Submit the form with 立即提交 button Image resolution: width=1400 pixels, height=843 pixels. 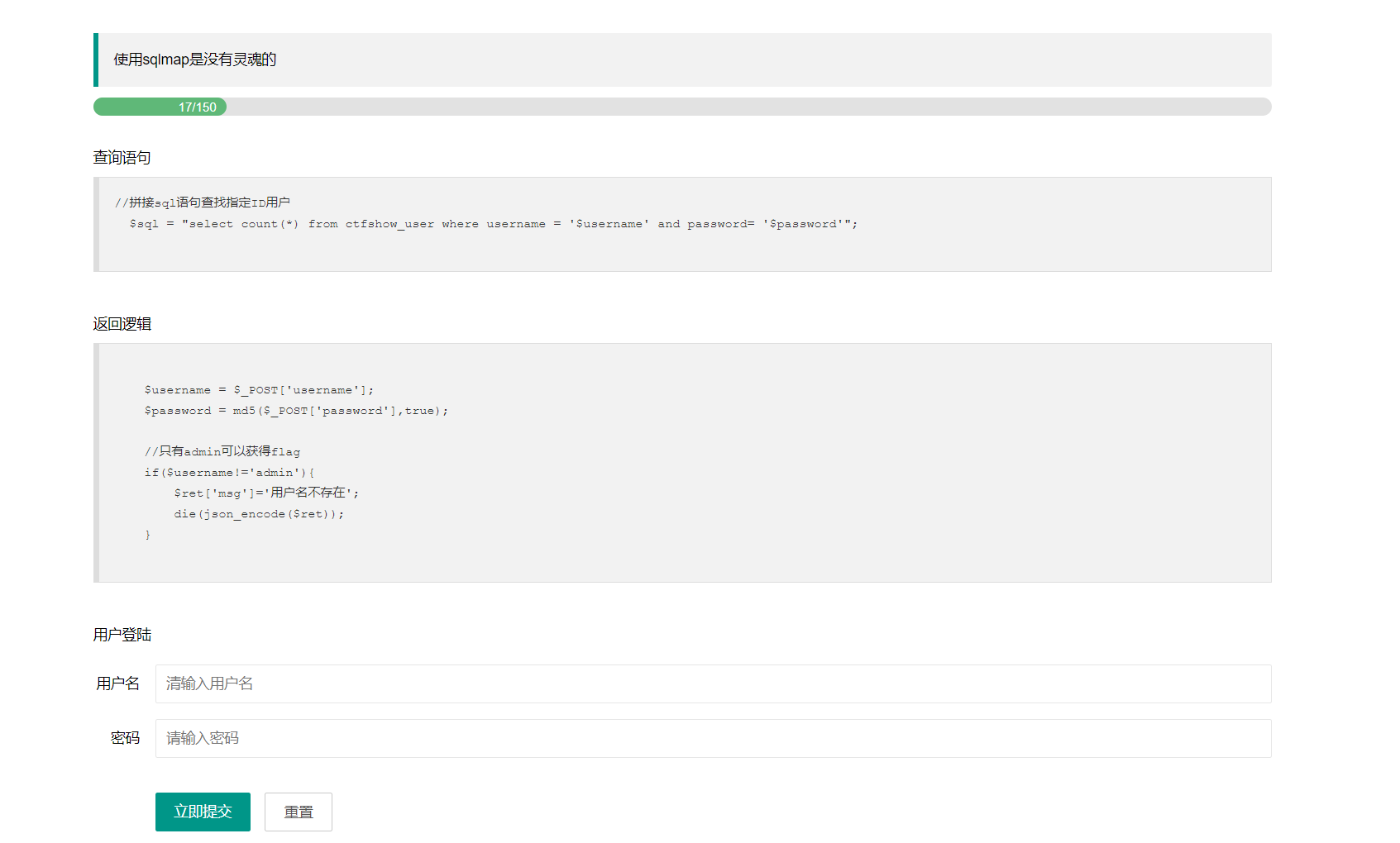click(203, 812)
